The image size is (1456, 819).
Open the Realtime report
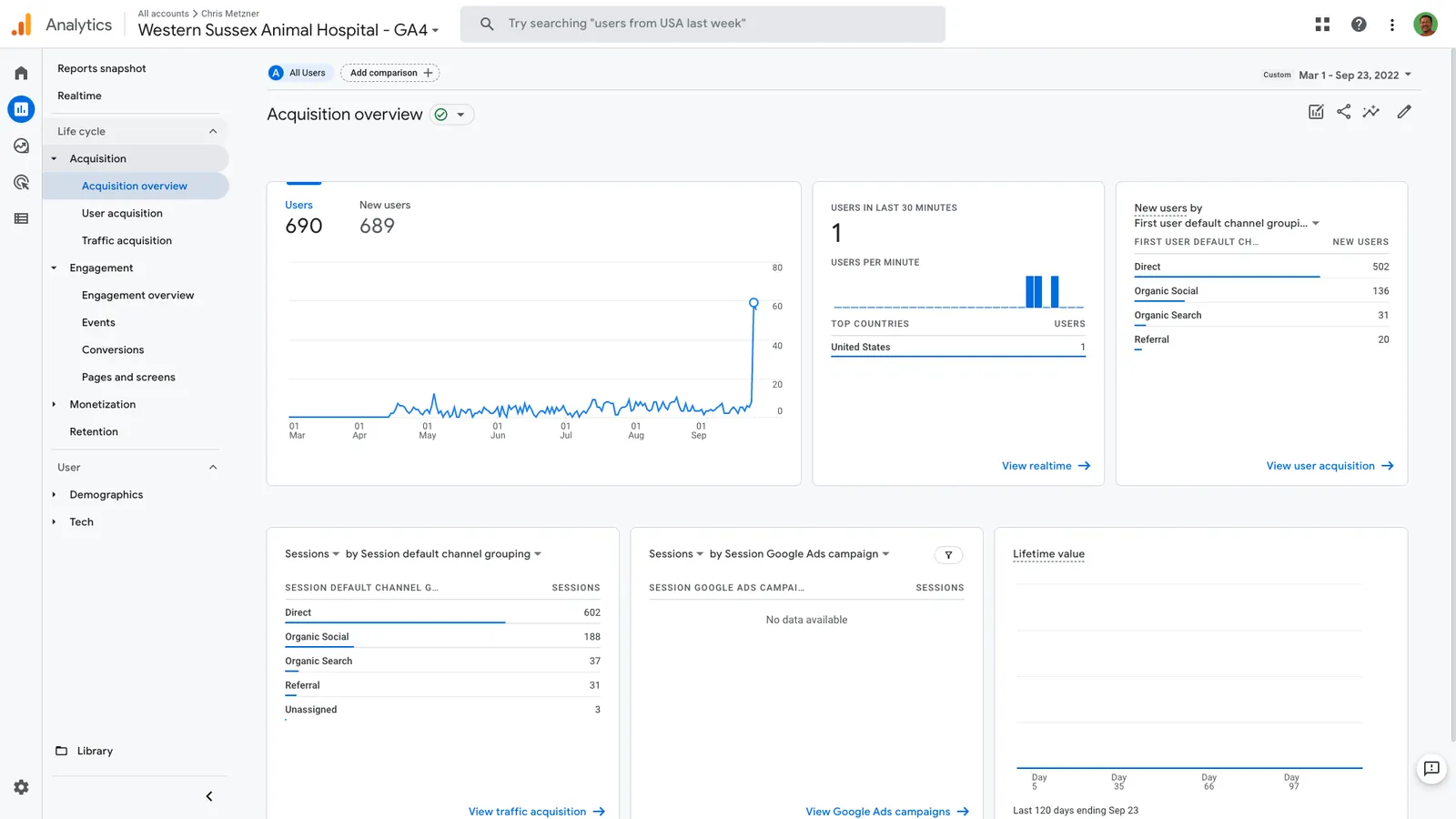pos(79,96)
